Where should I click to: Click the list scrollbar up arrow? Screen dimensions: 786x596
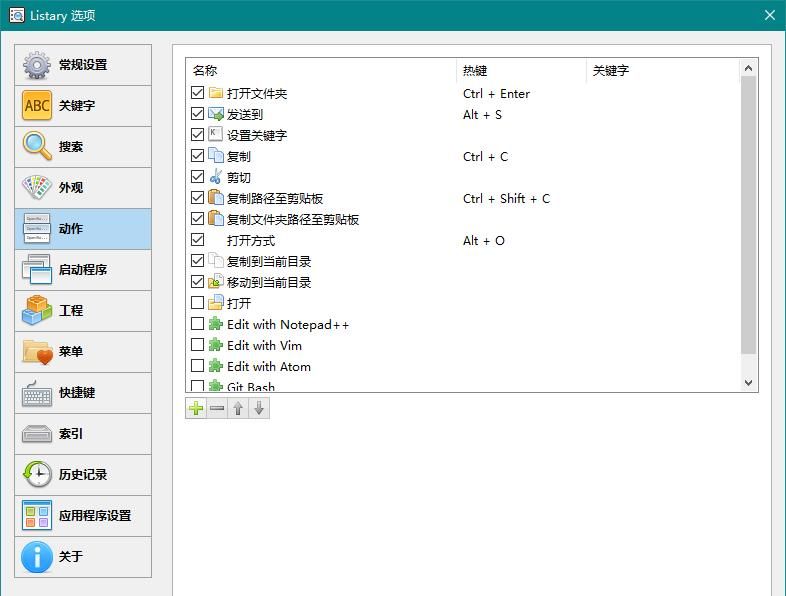coord(748,68)
